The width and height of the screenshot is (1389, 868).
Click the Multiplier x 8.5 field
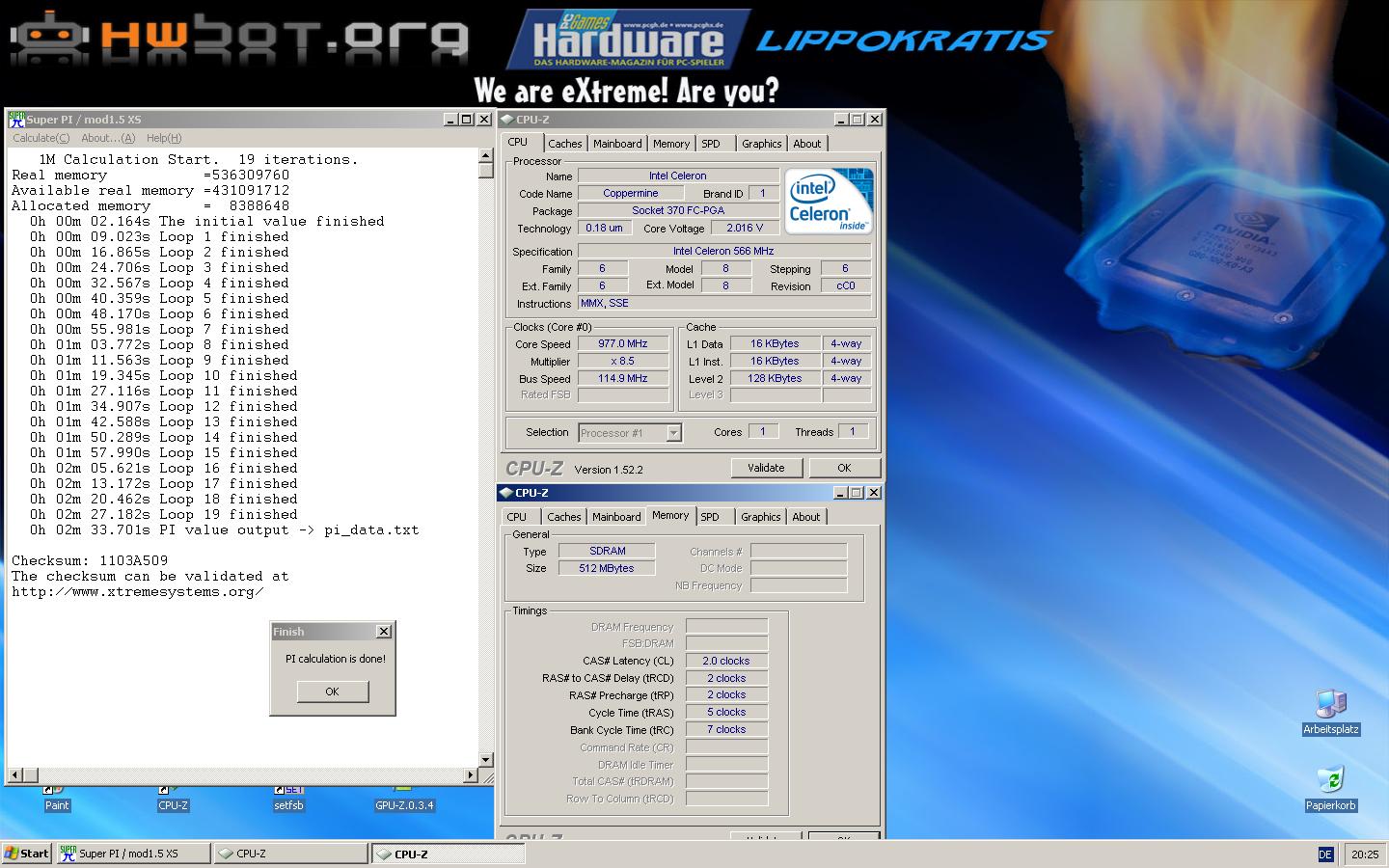click(x=623, y=361)
